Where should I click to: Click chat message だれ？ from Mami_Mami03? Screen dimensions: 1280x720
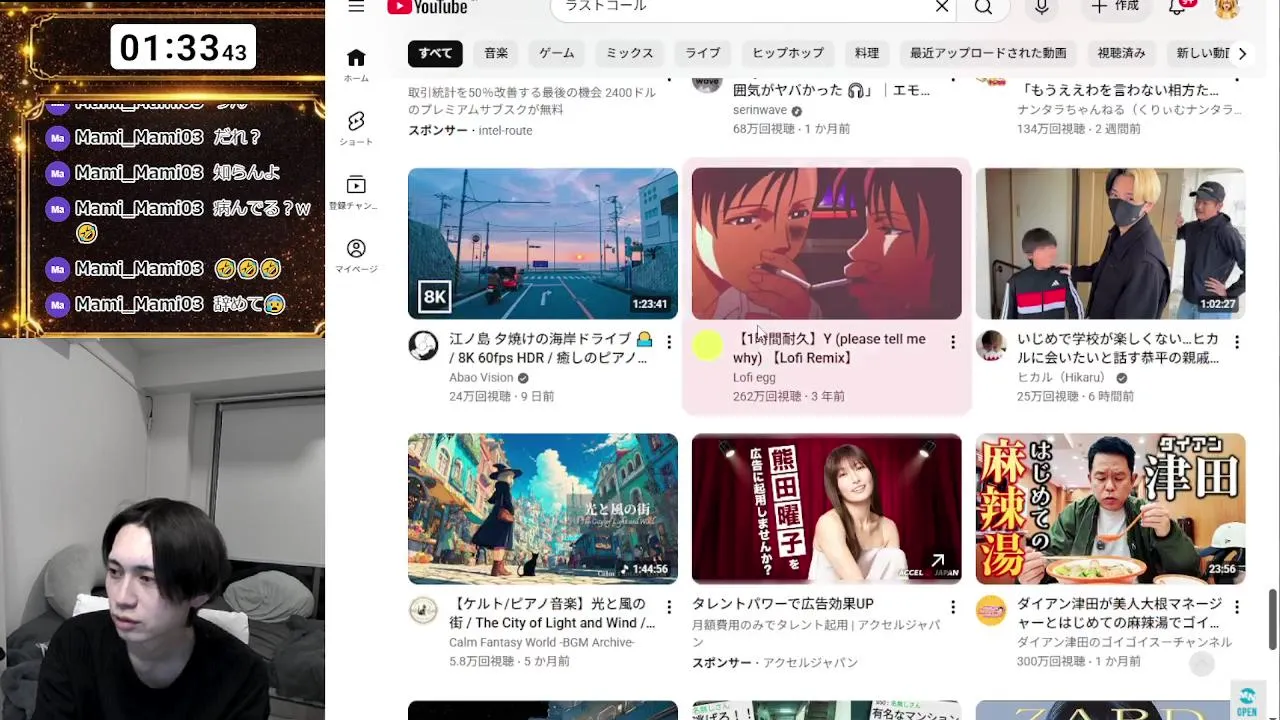(237, 137)
